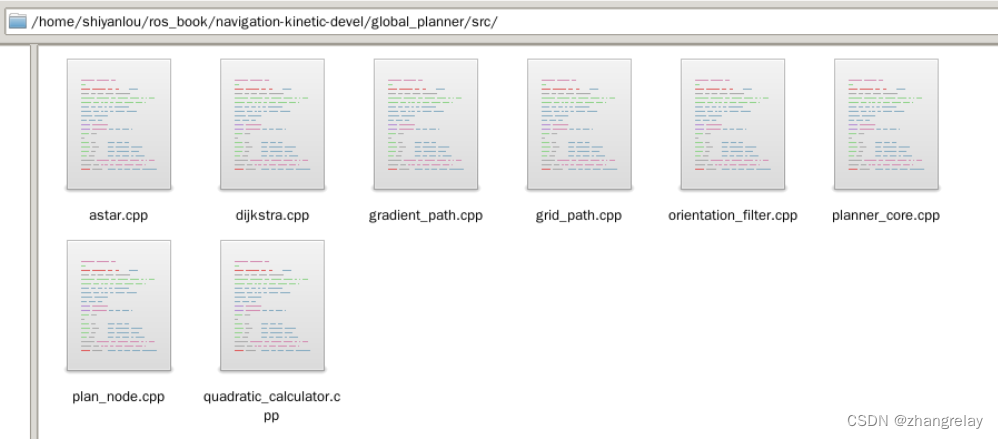Select the plan_node.cpp file icon
Screen dimensions: 998x439
point(119,305)
